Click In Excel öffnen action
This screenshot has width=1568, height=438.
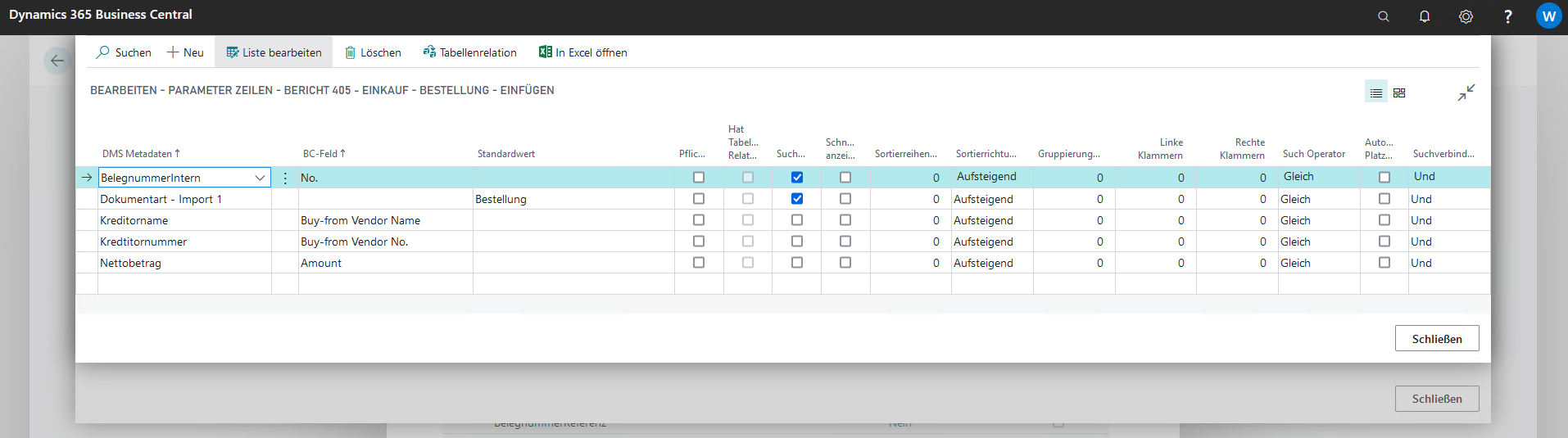[582, 52]
